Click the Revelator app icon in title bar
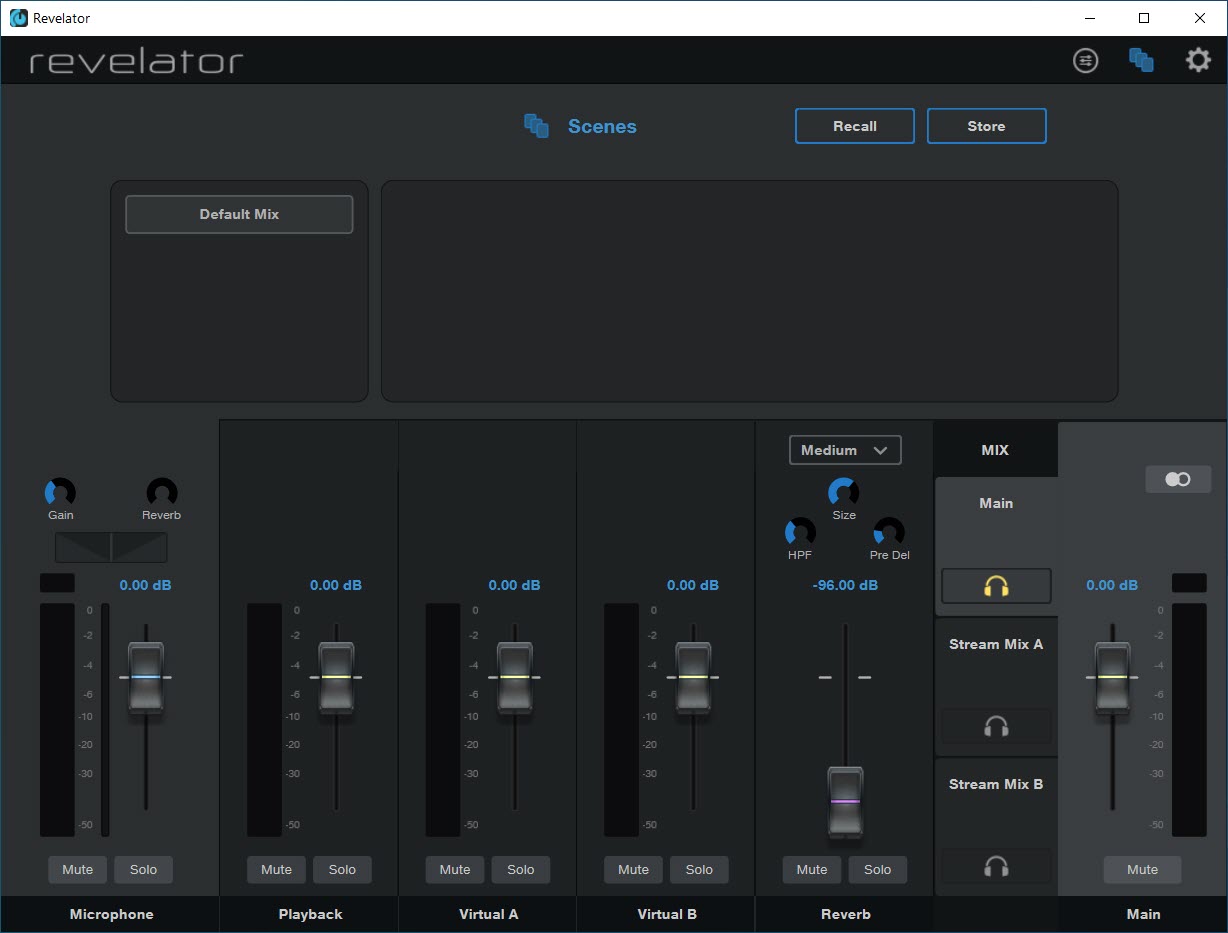This screenshot has width=1228, height=933. coord(19,18)
